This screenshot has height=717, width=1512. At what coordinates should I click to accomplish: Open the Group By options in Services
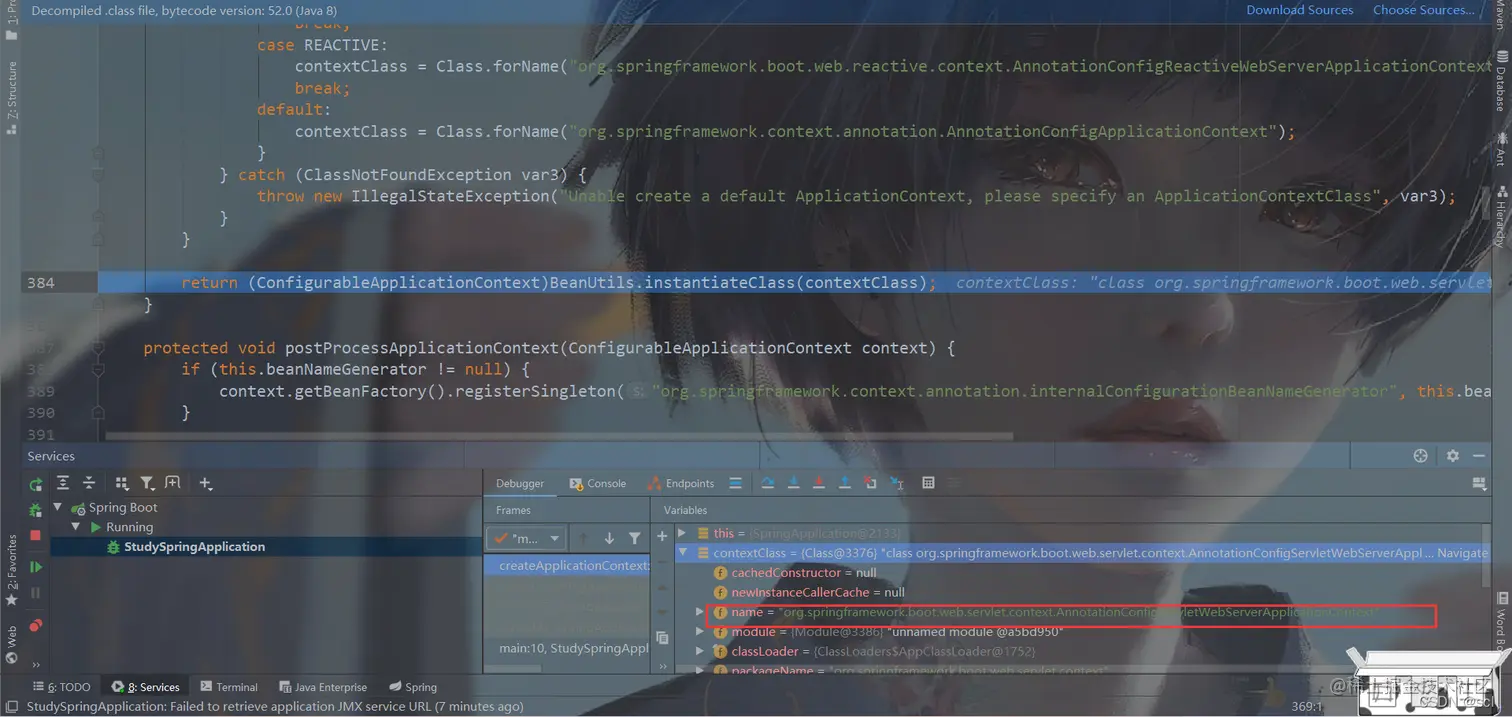pos(122,483)
